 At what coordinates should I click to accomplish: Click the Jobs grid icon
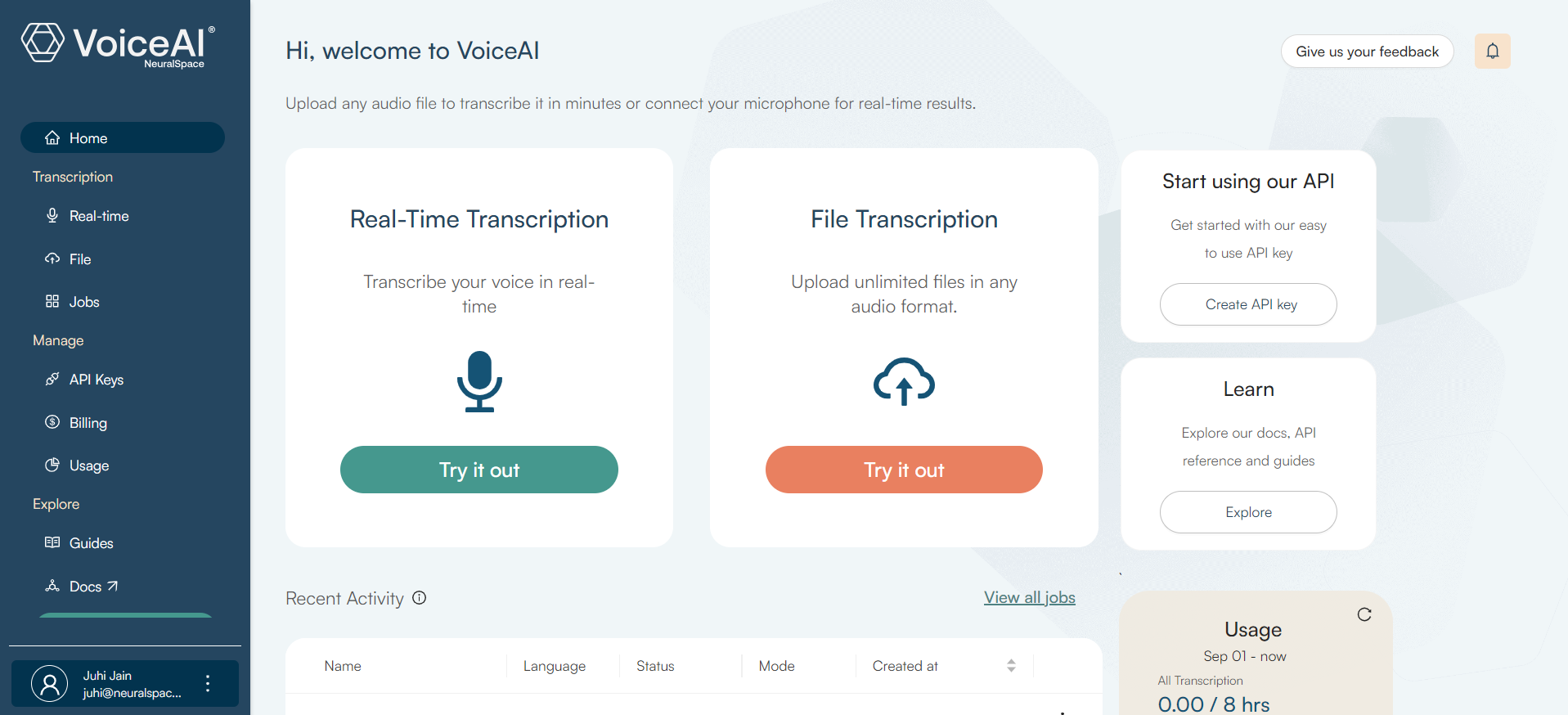52,301
